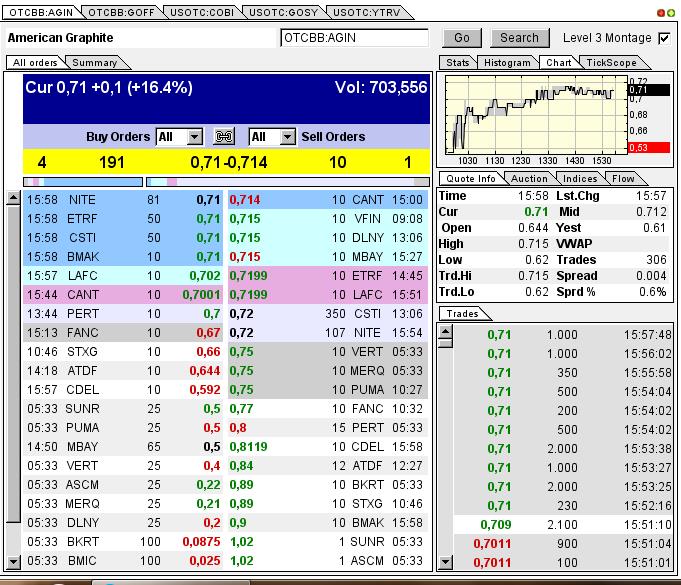Click the link icon between order filters

click(225, 137)
